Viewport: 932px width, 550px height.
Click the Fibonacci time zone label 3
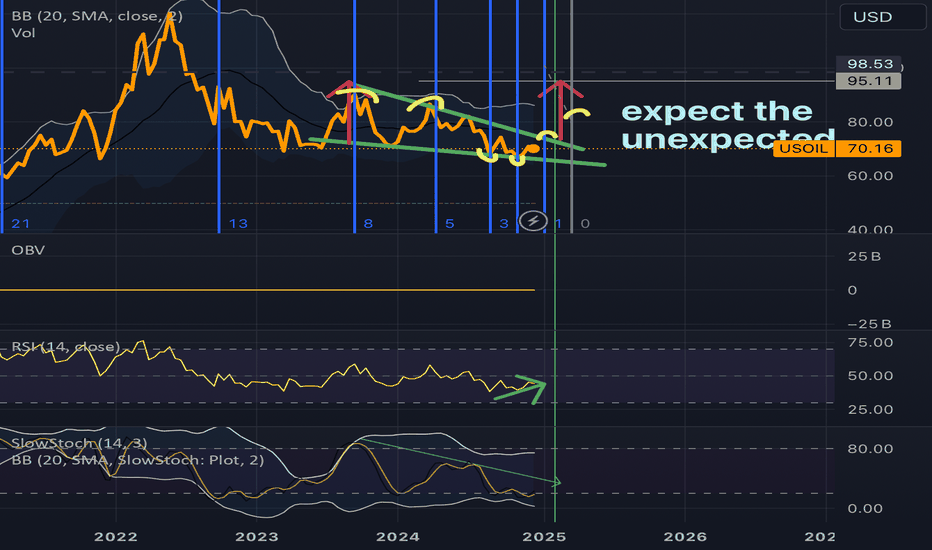(x=504, y=224)
